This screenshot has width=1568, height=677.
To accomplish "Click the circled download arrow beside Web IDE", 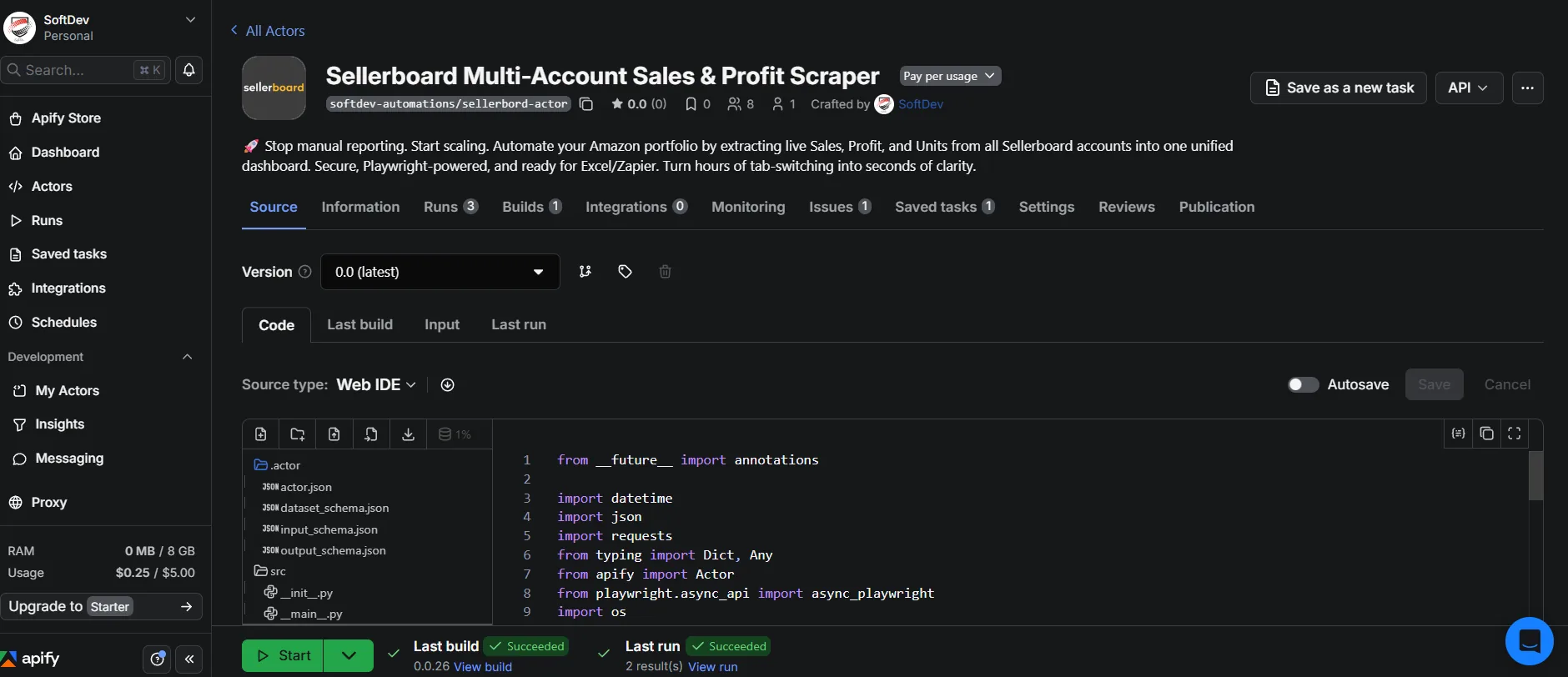I will 448,384.
